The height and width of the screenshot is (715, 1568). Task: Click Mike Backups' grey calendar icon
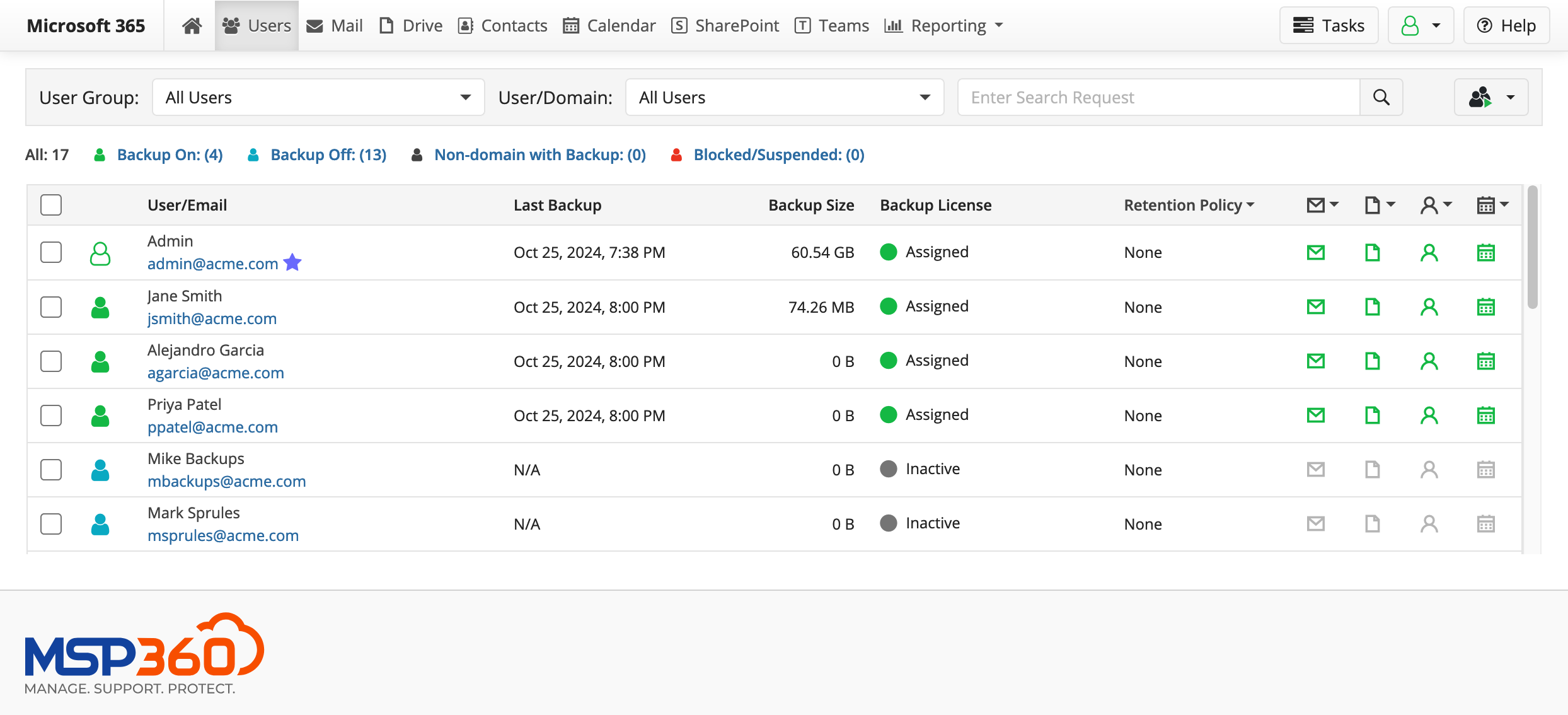tap(1485, 470)
